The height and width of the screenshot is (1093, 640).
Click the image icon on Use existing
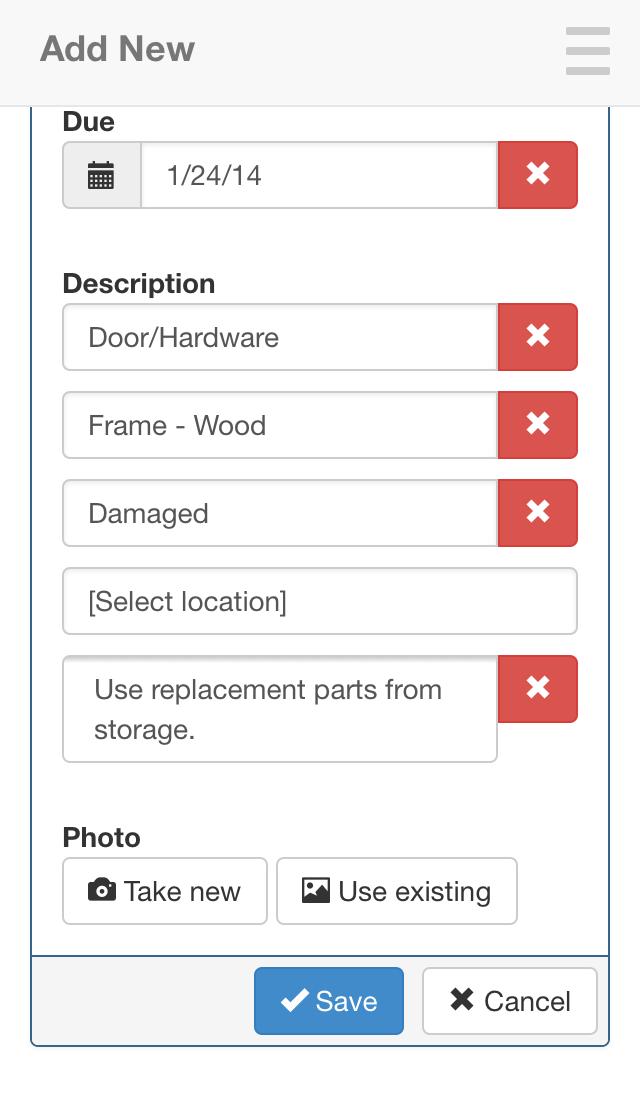click(316, 890)
